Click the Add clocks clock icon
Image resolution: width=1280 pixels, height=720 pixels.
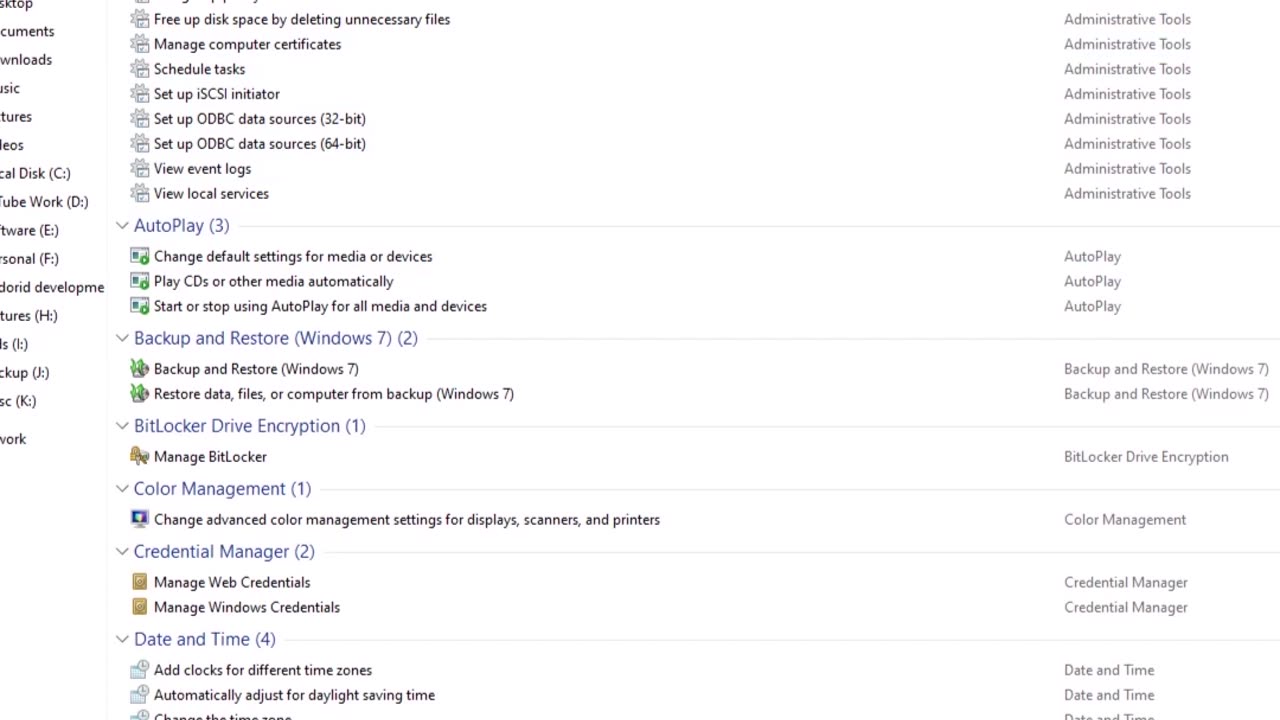[x=140, y=670]
